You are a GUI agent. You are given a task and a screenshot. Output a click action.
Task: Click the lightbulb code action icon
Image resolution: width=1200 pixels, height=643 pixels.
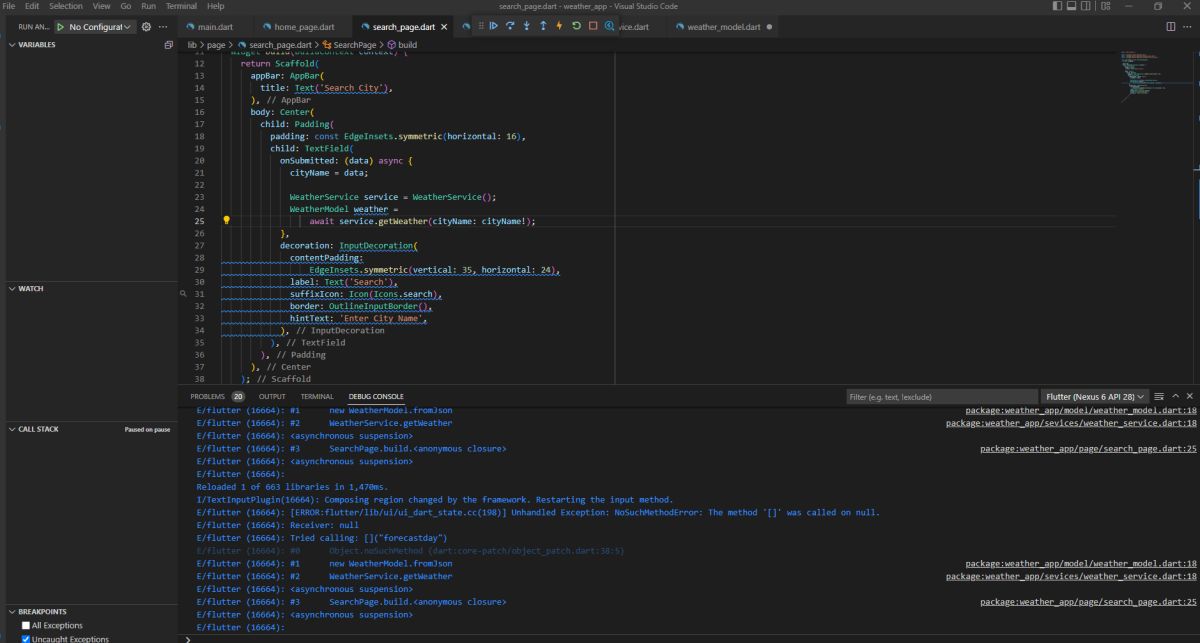(227, 221)
